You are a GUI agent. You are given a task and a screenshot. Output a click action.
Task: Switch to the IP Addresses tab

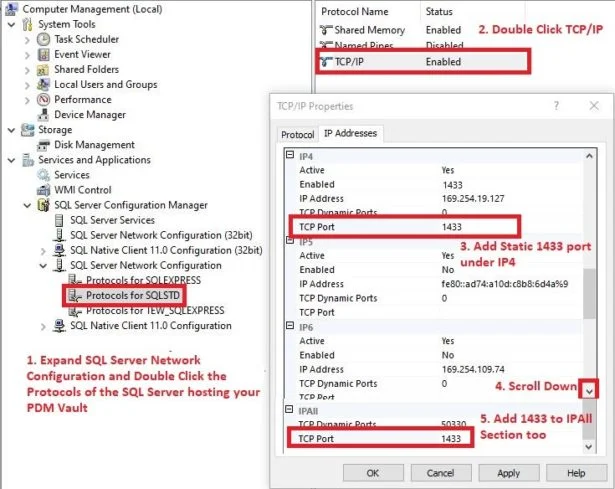click(x=350, y=133)
